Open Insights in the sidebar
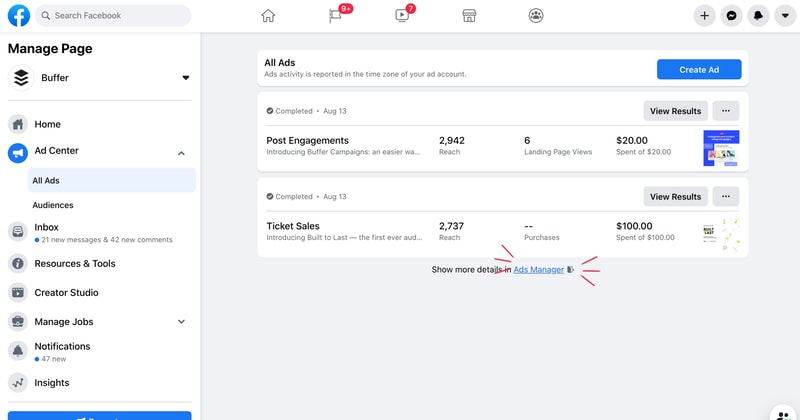800x420 pixels. click(x=52, y=382)
